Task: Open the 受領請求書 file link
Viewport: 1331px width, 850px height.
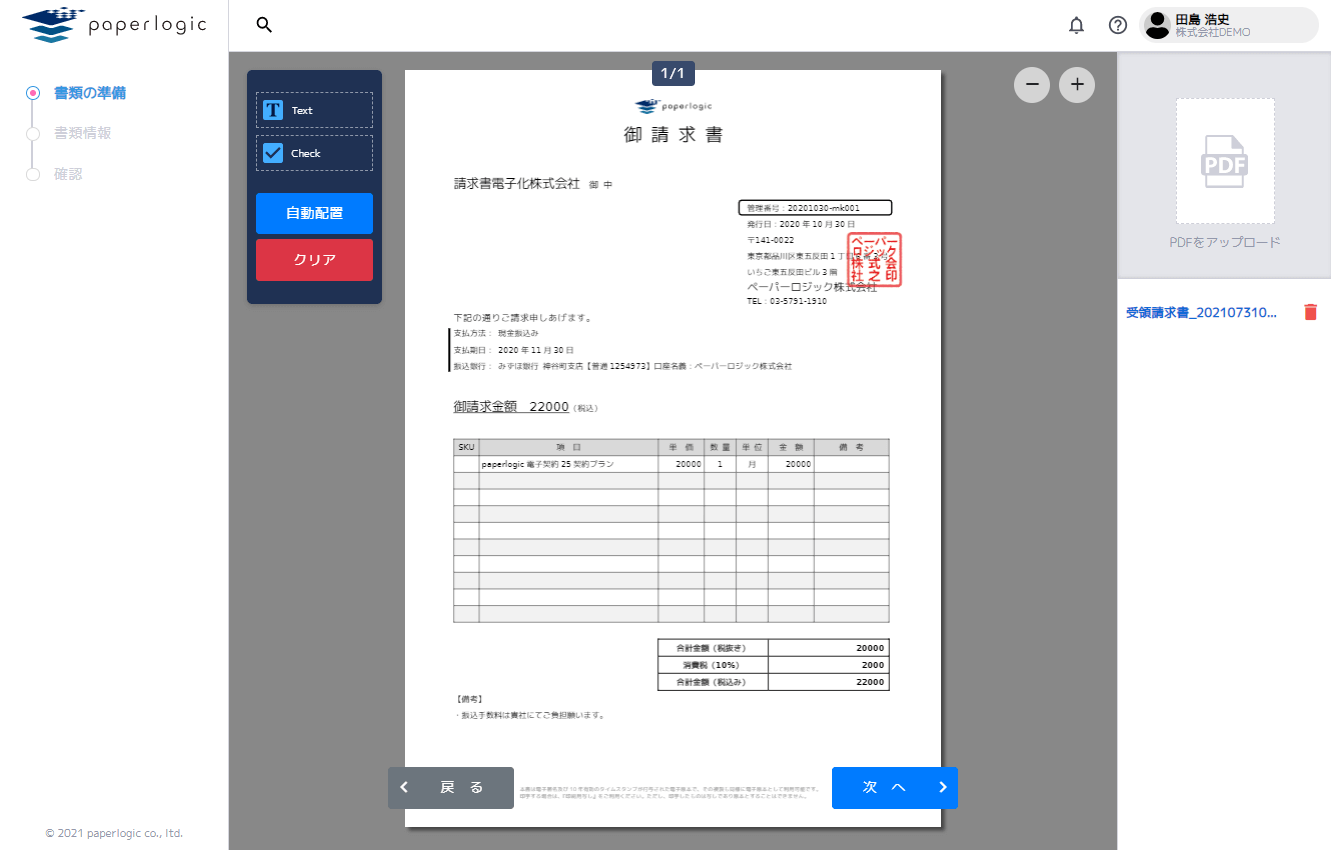Action: [1201, 313]
